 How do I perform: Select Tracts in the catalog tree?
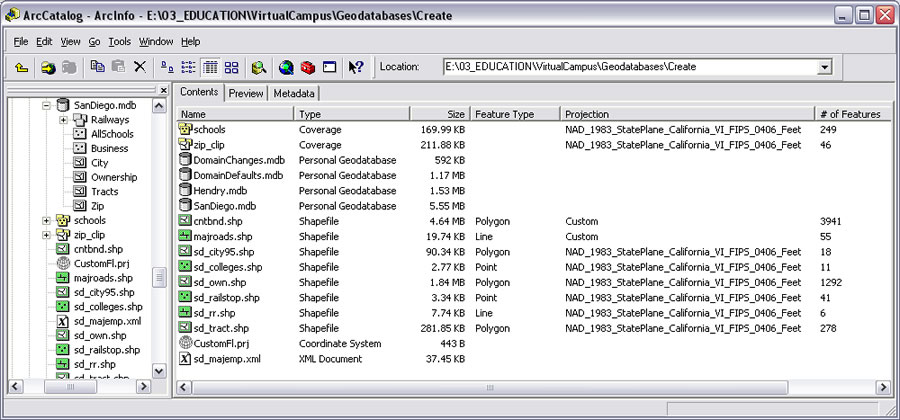(x=104, y=192)
